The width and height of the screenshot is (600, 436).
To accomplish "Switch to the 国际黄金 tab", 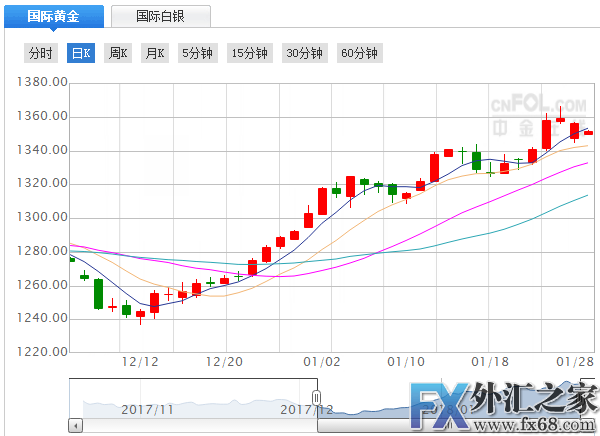I will click(54, 16).
